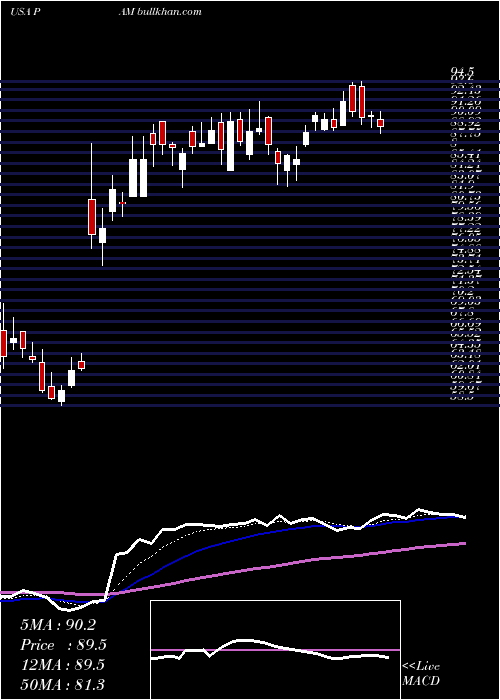Click the <<Live MACD label
This screenshot has width=500, height=700.
(x=421, y=674)
